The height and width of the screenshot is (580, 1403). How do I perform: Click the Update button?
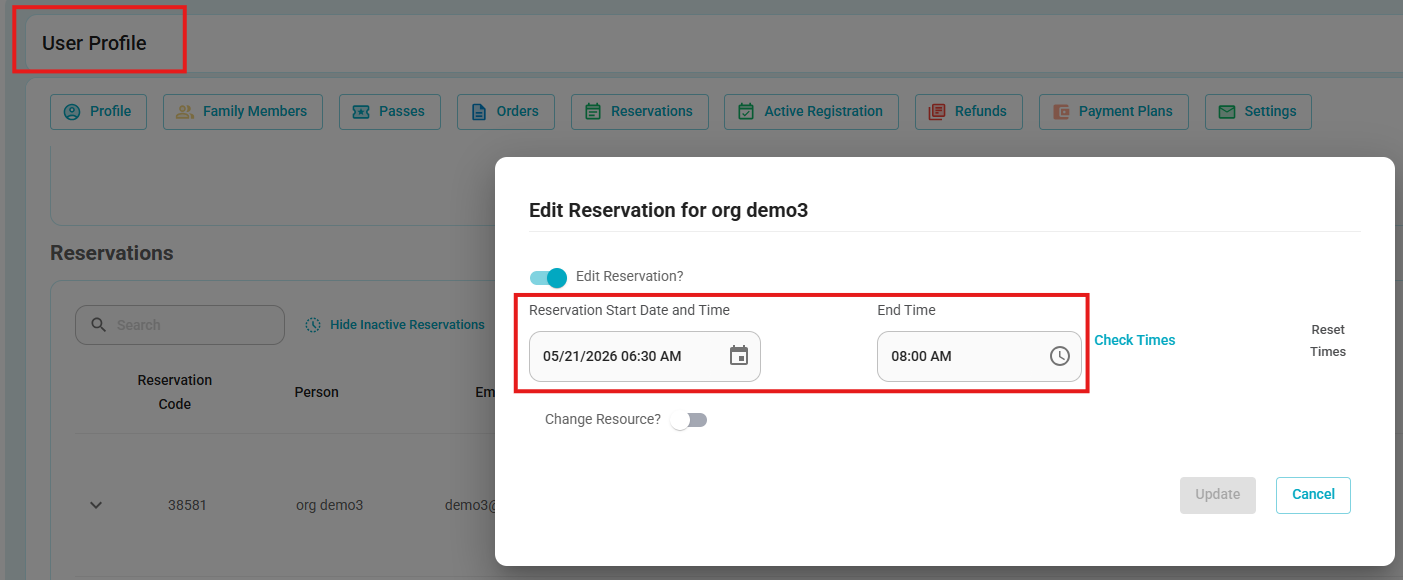click(x=1218, y=495)
